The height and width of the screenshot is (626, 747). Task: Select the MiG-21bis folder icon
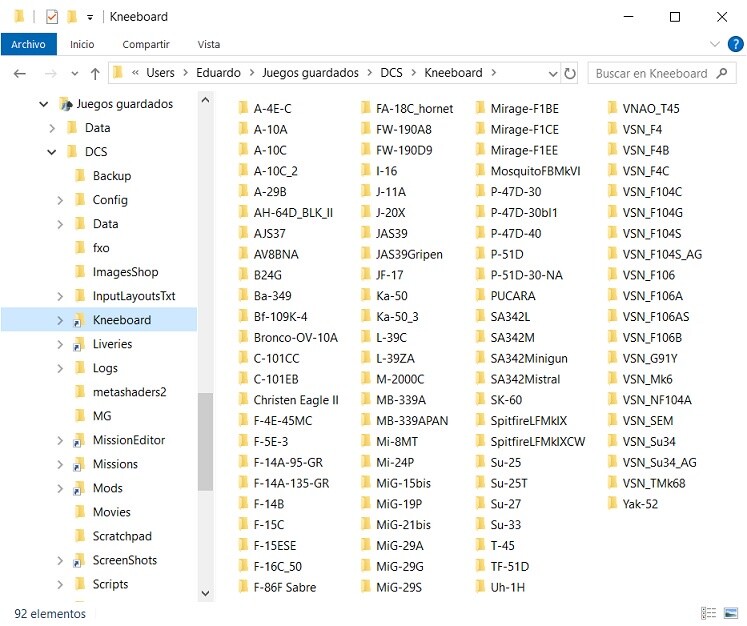(366, 524)
